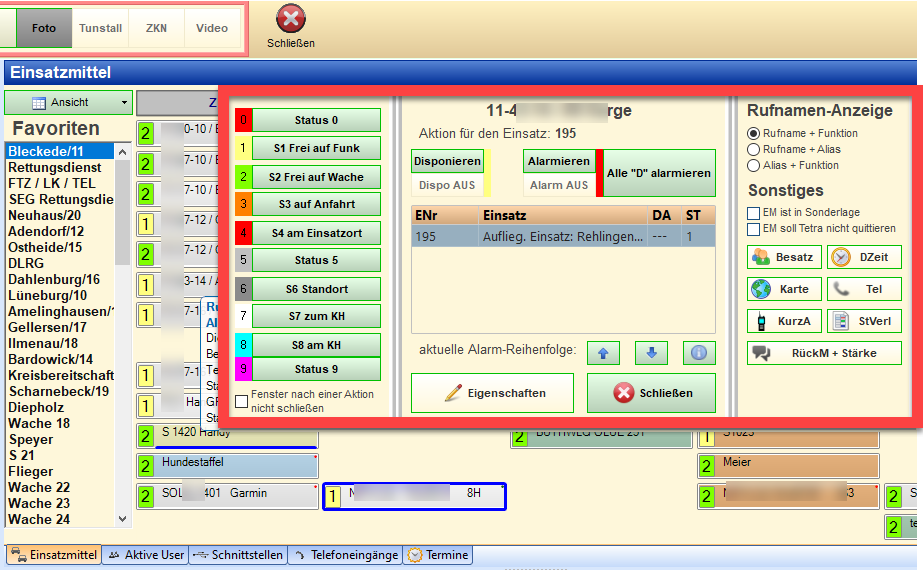Click the Besatz crew icon button
The height and width of the screenshot is (570, 923).
784,257
